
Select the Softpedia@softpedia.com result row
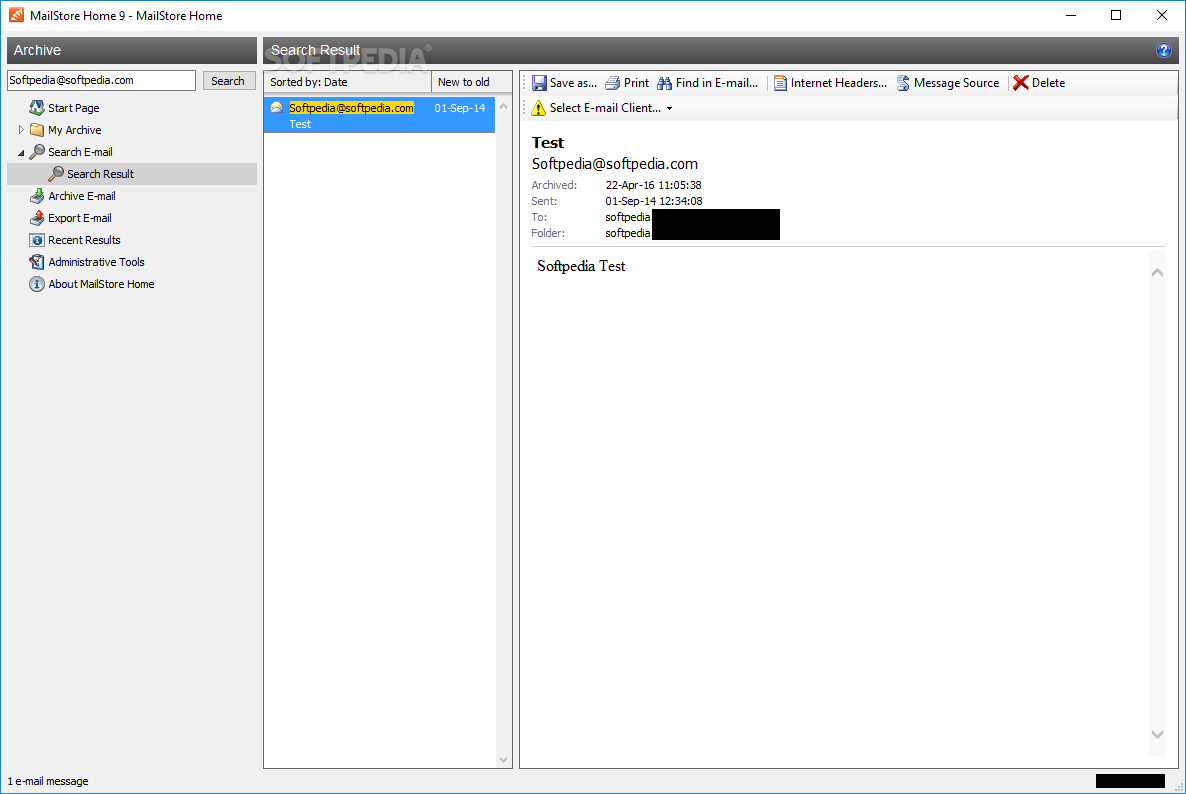point(379,115)
